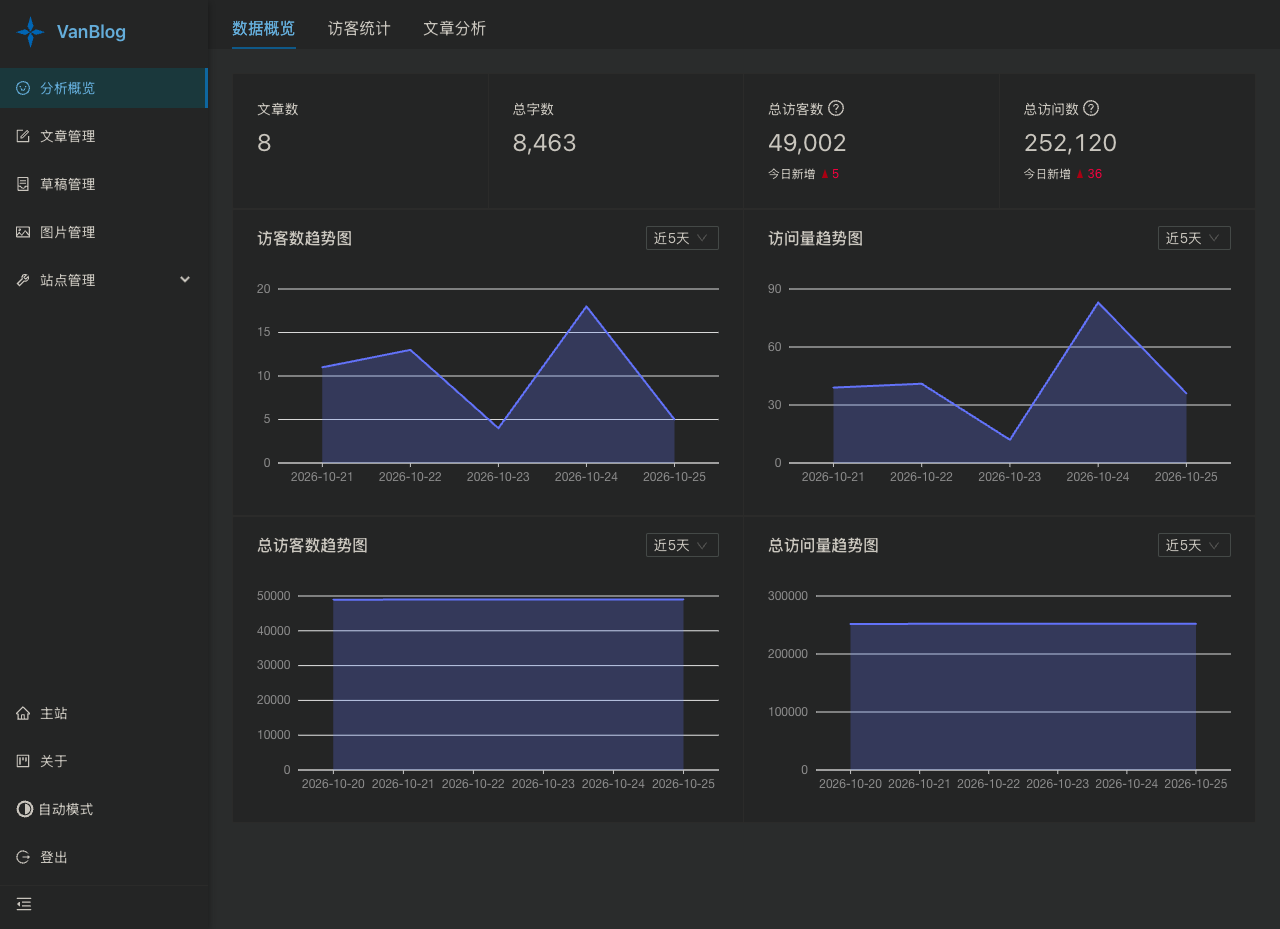Click the 2026-10-24 peak point on 访客数趋势图
1280x929 pixels.
click(586, 306)
